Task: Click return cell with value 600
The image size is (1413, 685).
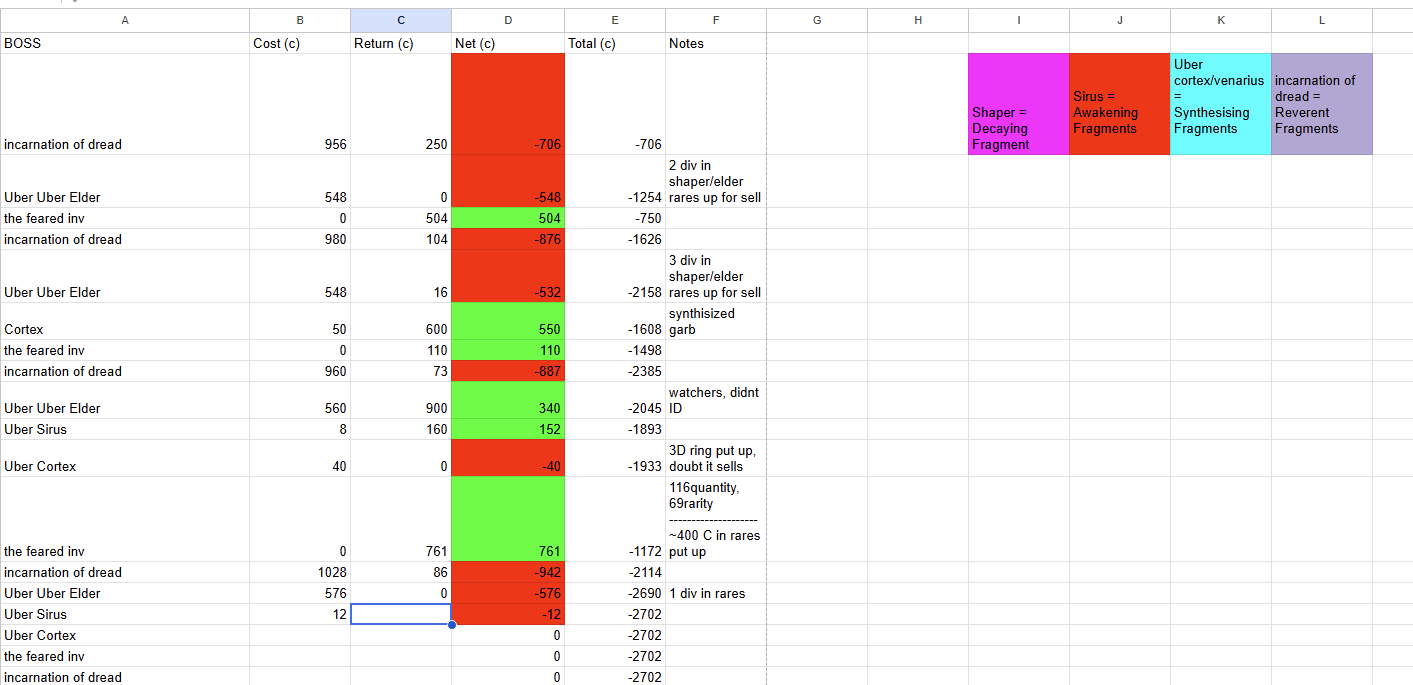Action: 401,321
